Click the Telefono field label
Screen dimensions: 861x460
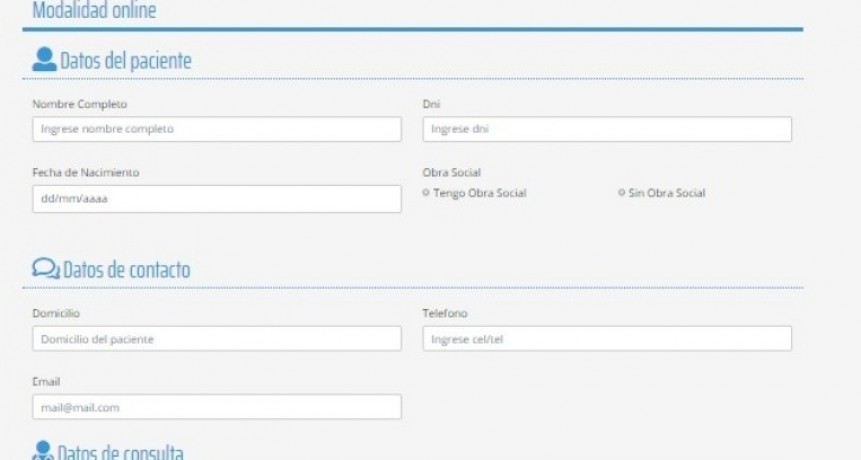coord(445,313)
